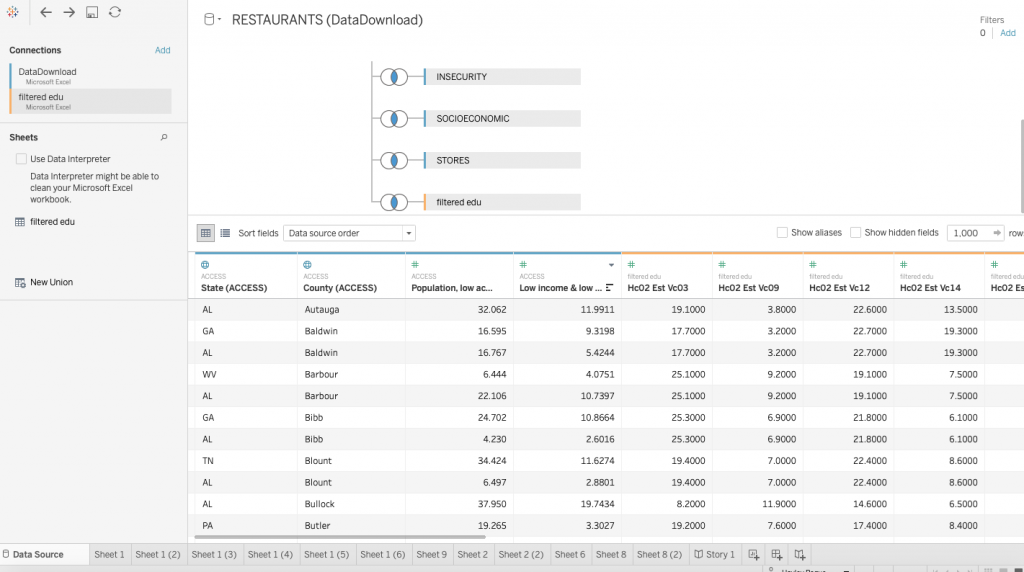Click Add under Filters
The height and width of the screenshot is (572, 1024).
1007,33
